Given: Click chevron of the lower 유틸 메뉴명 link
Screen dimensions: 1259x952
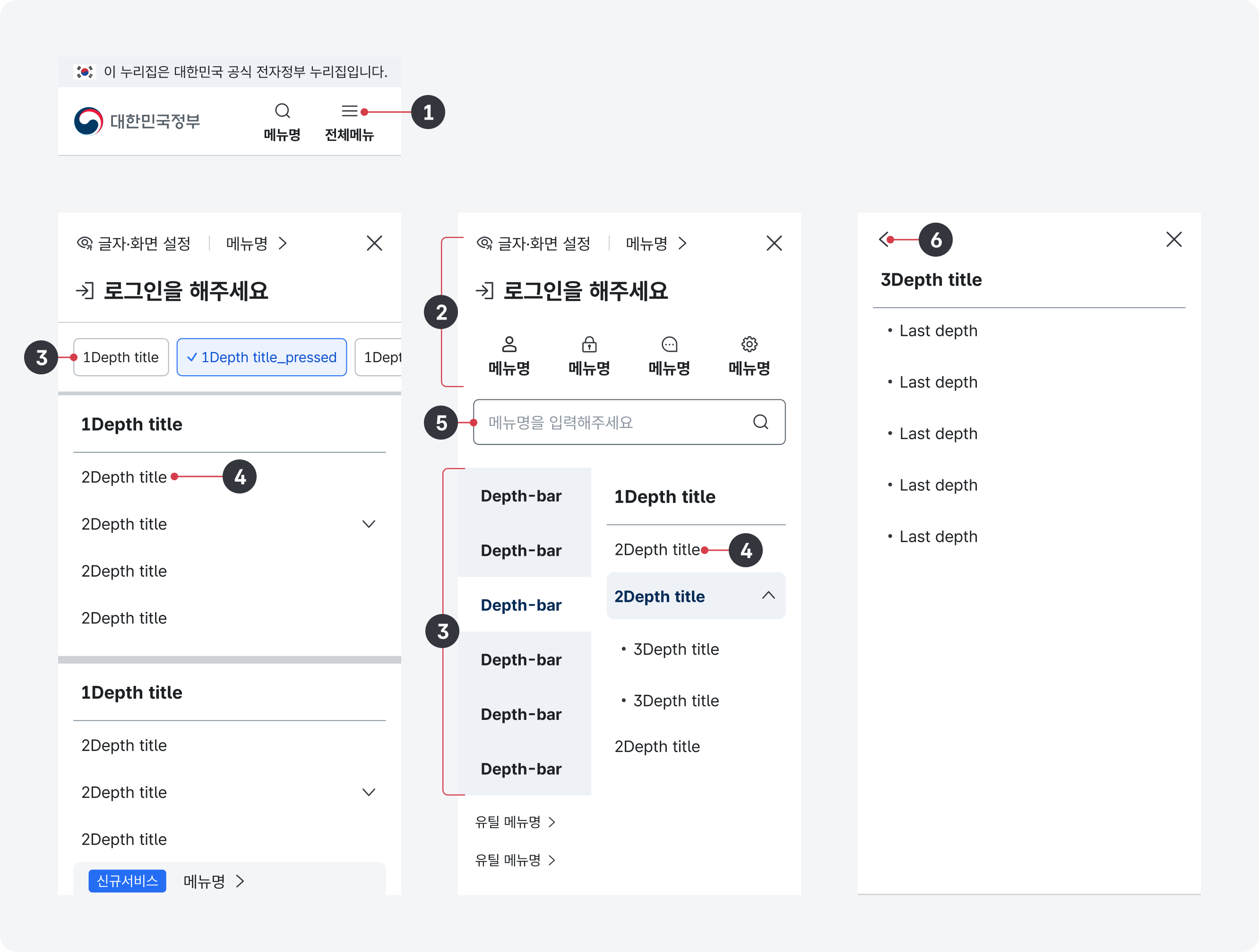Looking at the screenshot, I should point(552,860).
